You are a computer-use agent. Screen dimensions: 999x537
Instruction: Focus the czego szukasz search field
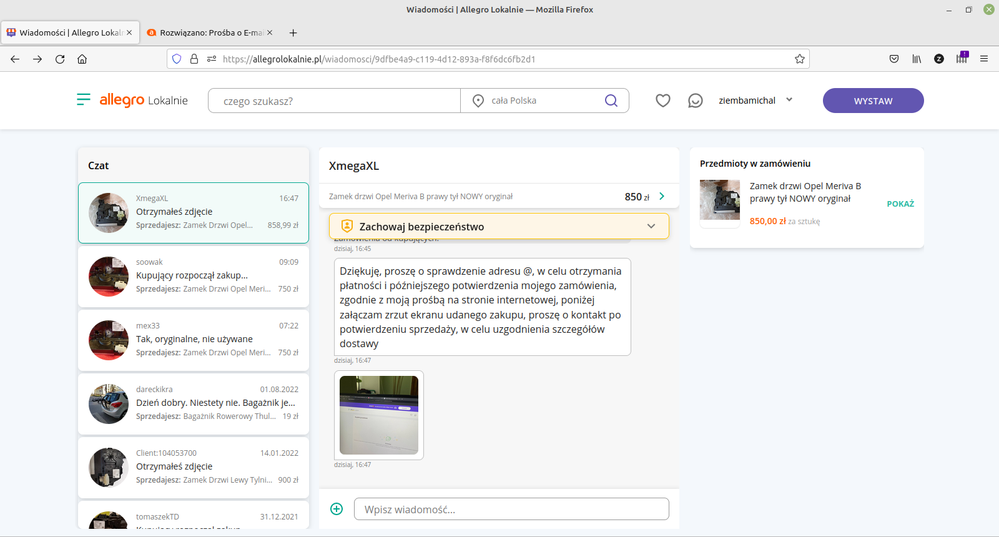coord(334,101)
